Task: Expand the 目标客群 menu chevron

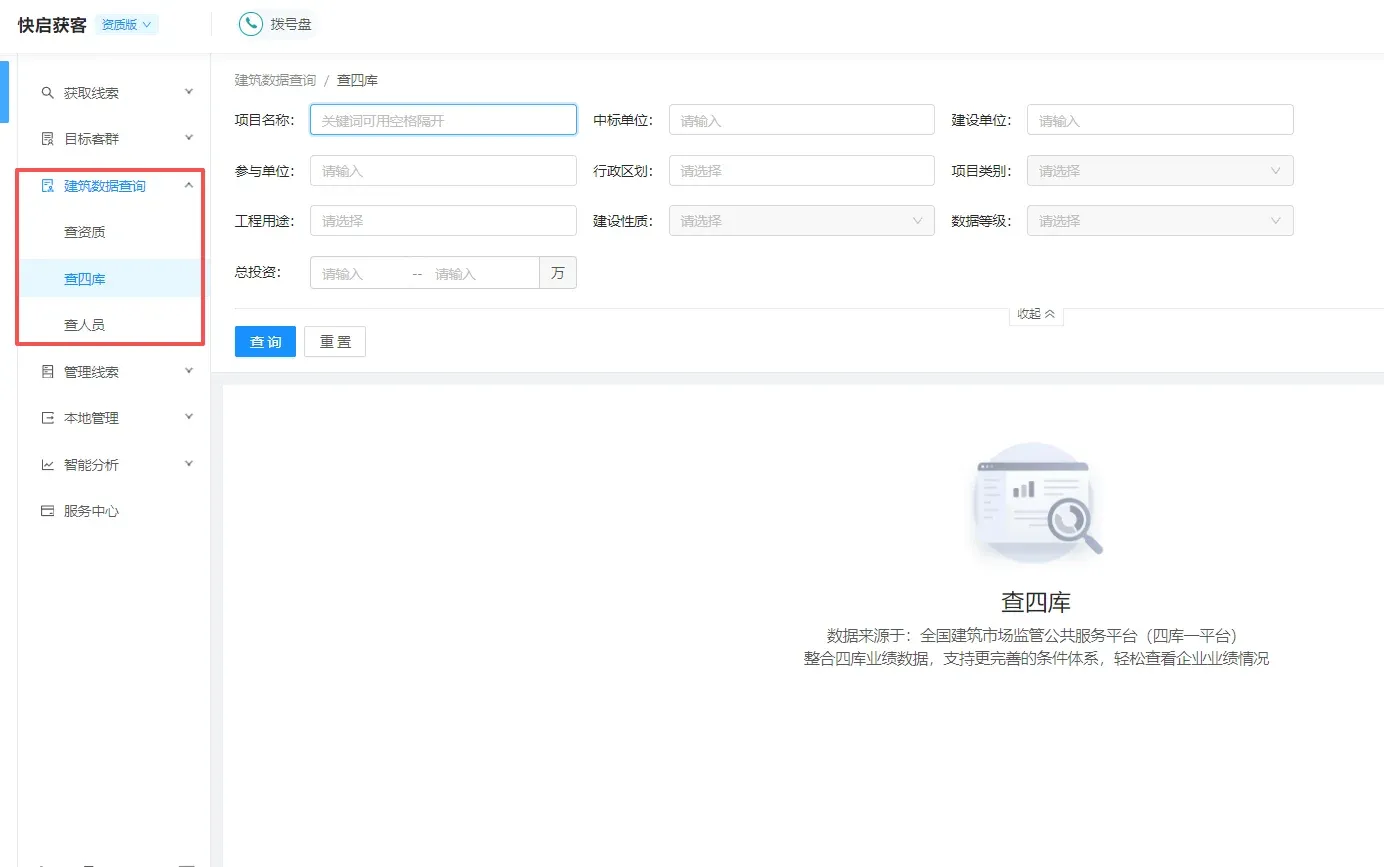Action: pos(189,138)
